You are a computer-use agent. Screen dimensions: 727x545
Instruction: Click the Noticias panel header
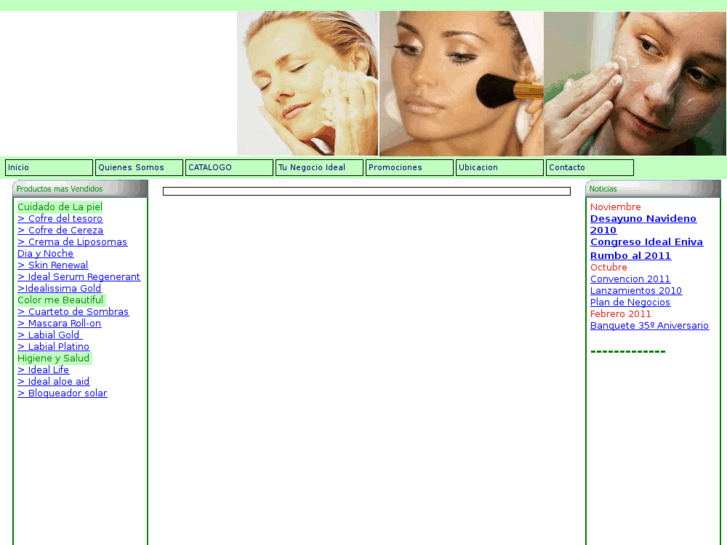[653, 189]
